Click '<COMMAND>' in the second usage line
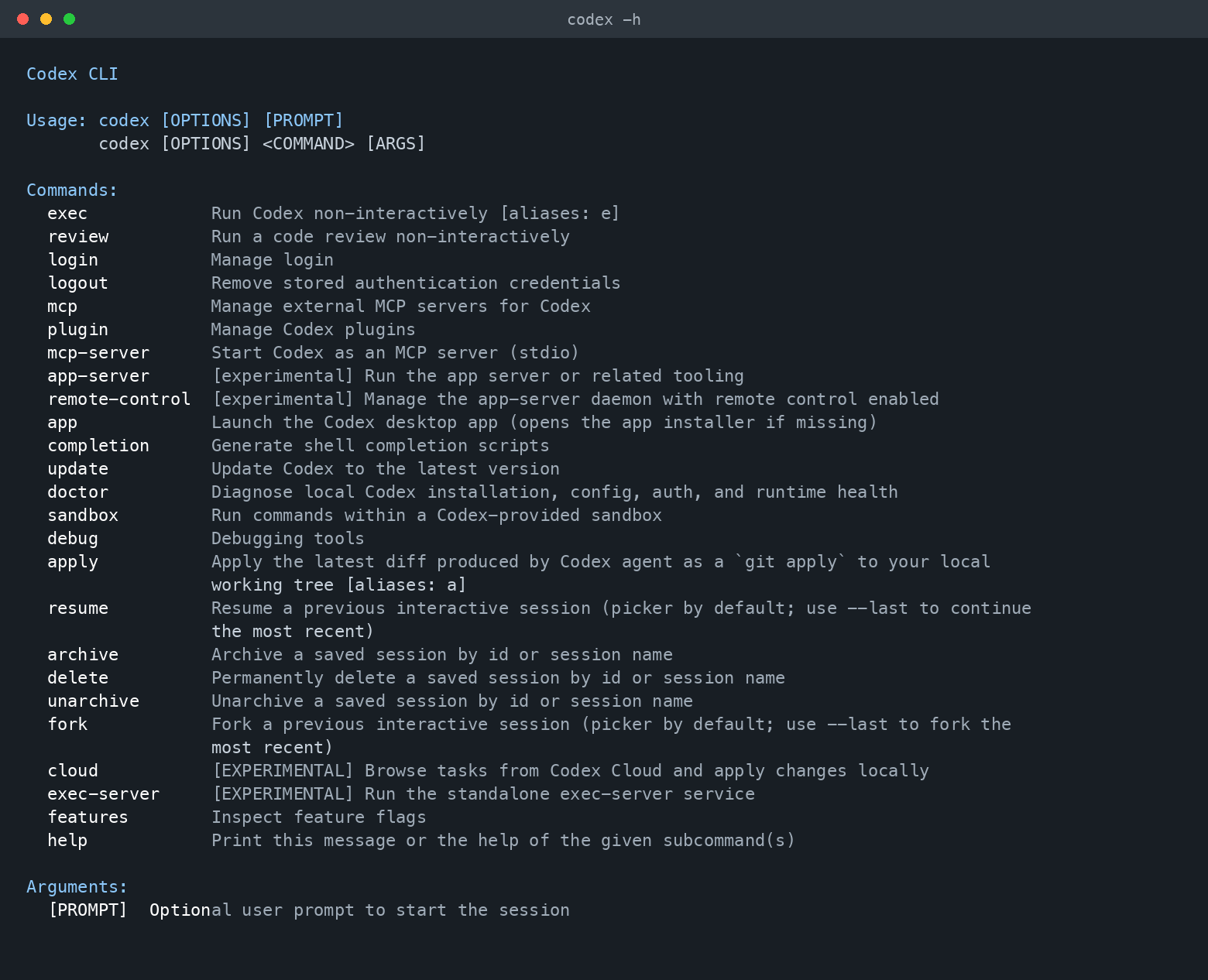The width and height of the screenshot is (1208, 980). pos(309,144)
